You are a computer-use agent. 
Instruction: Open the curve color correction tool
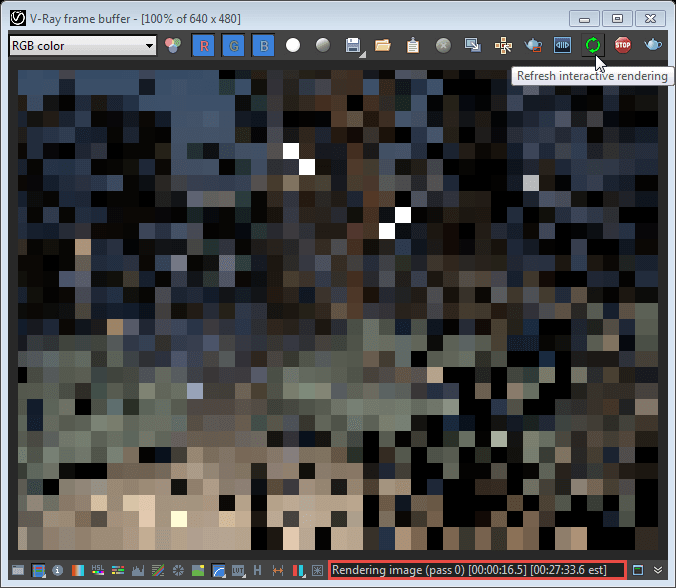point(219,570)
